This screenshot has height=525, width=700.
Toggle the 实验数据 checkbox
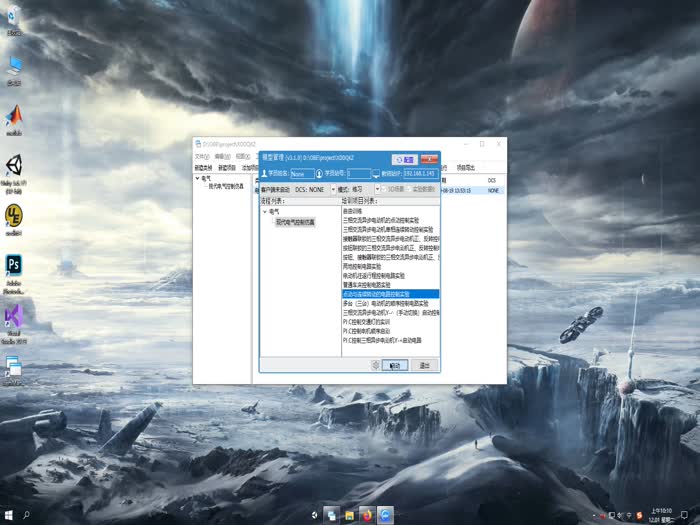tap(408, 188)
